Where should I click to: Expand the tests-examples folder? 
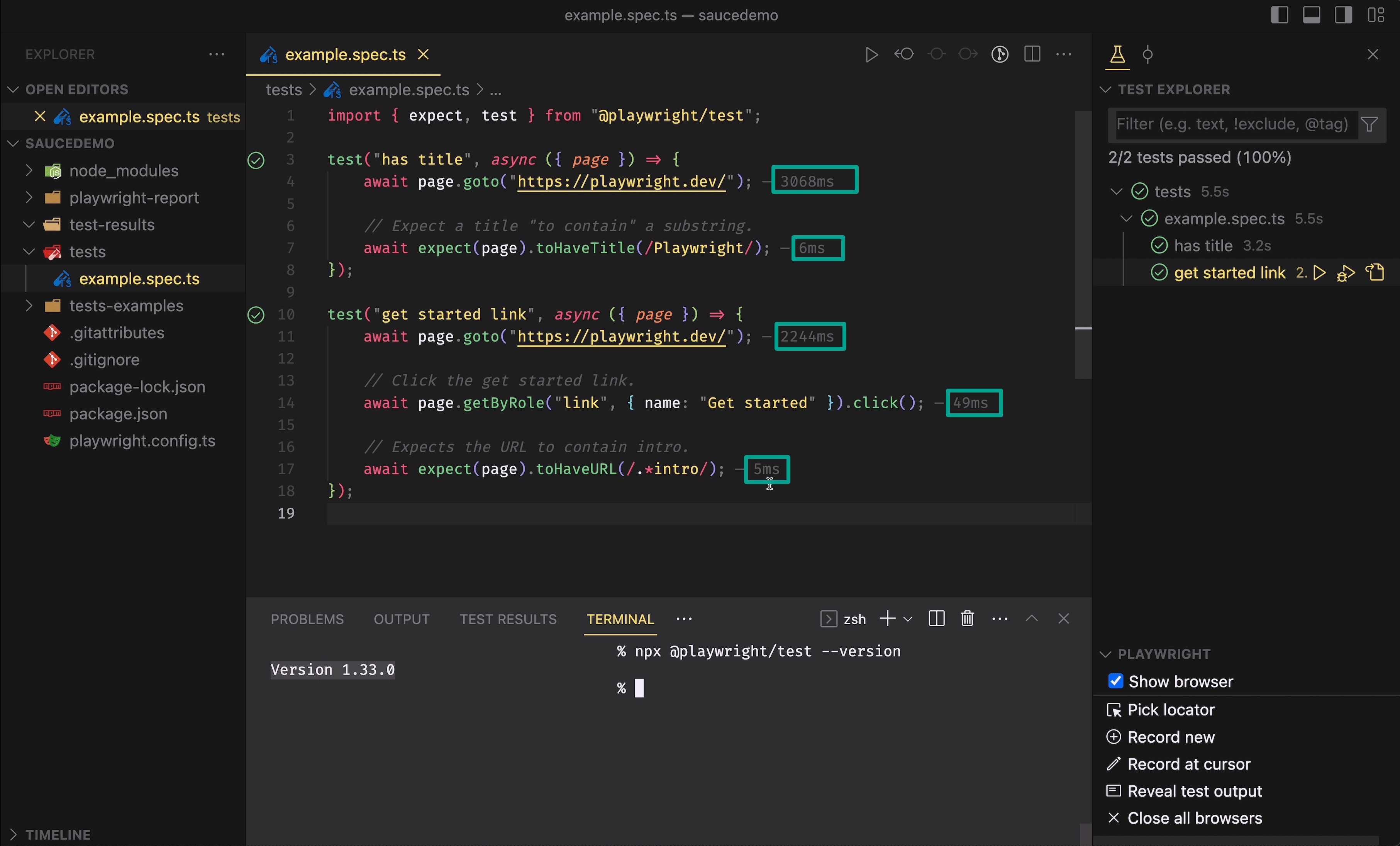tap(29, 305)
